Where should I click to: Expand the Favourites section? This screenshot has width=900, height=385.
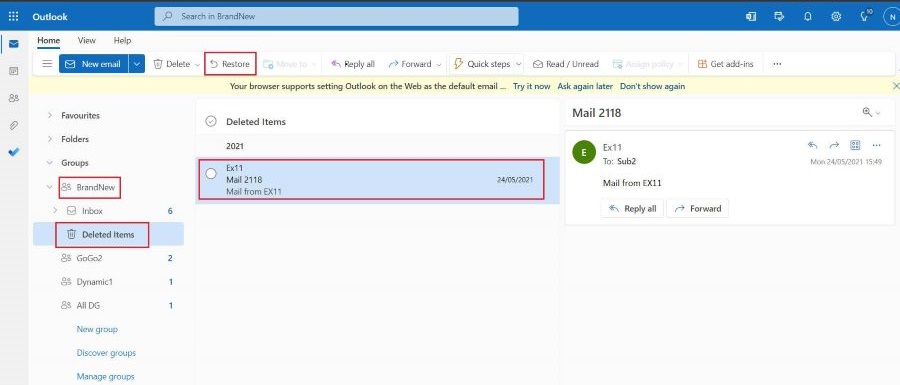click(x=49, y=115)
